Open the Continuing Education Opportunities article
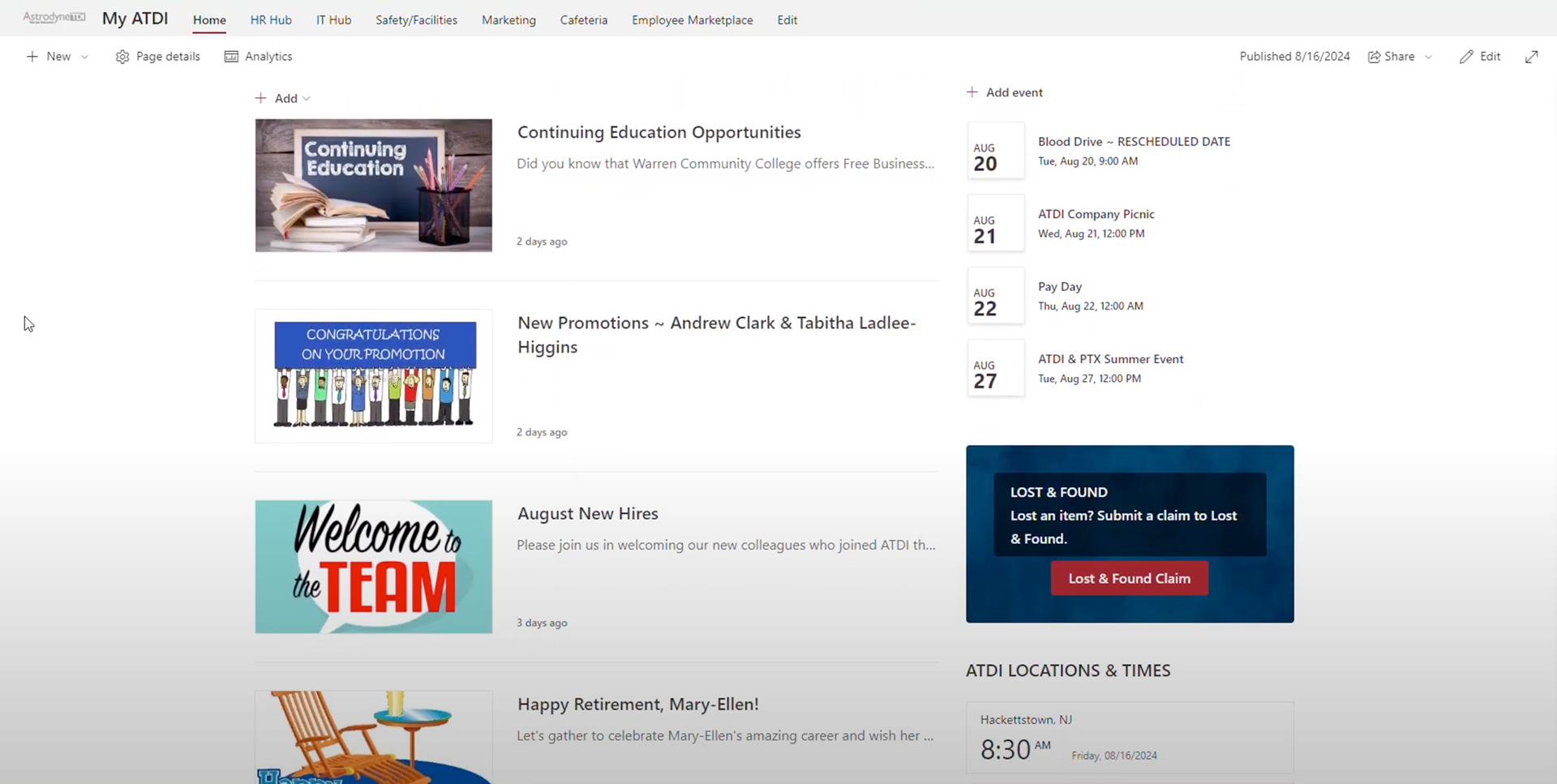 658,132
